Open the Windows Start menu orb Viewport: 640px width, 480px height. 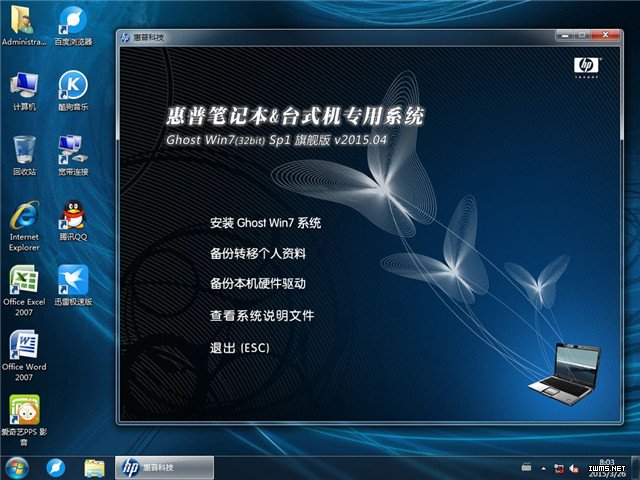point(17,468)
